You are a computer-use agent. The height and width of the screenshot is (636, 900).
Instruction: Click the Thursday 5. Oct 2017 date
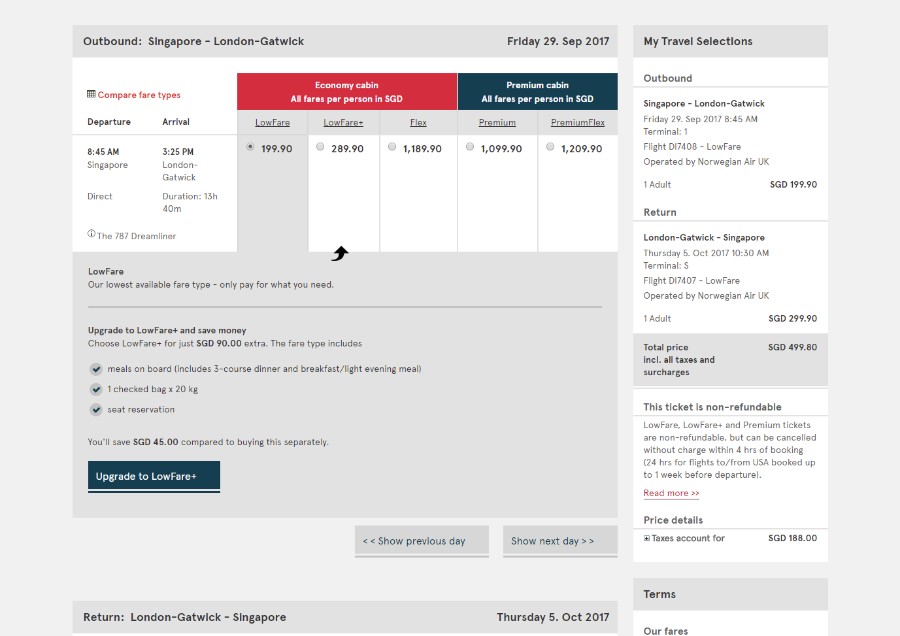(x=553, y=617)
